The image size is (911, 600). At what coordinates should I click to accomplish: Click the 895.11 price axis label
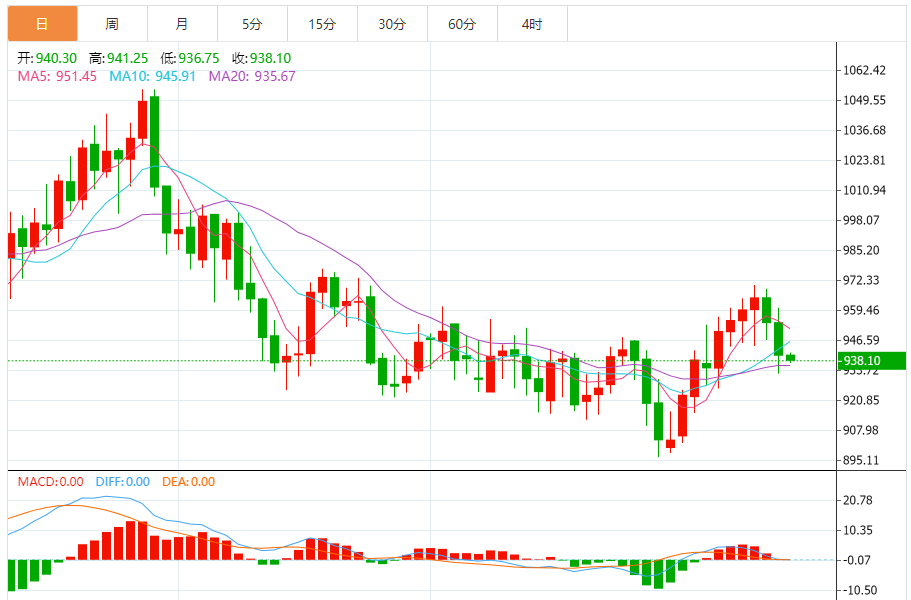861,460
